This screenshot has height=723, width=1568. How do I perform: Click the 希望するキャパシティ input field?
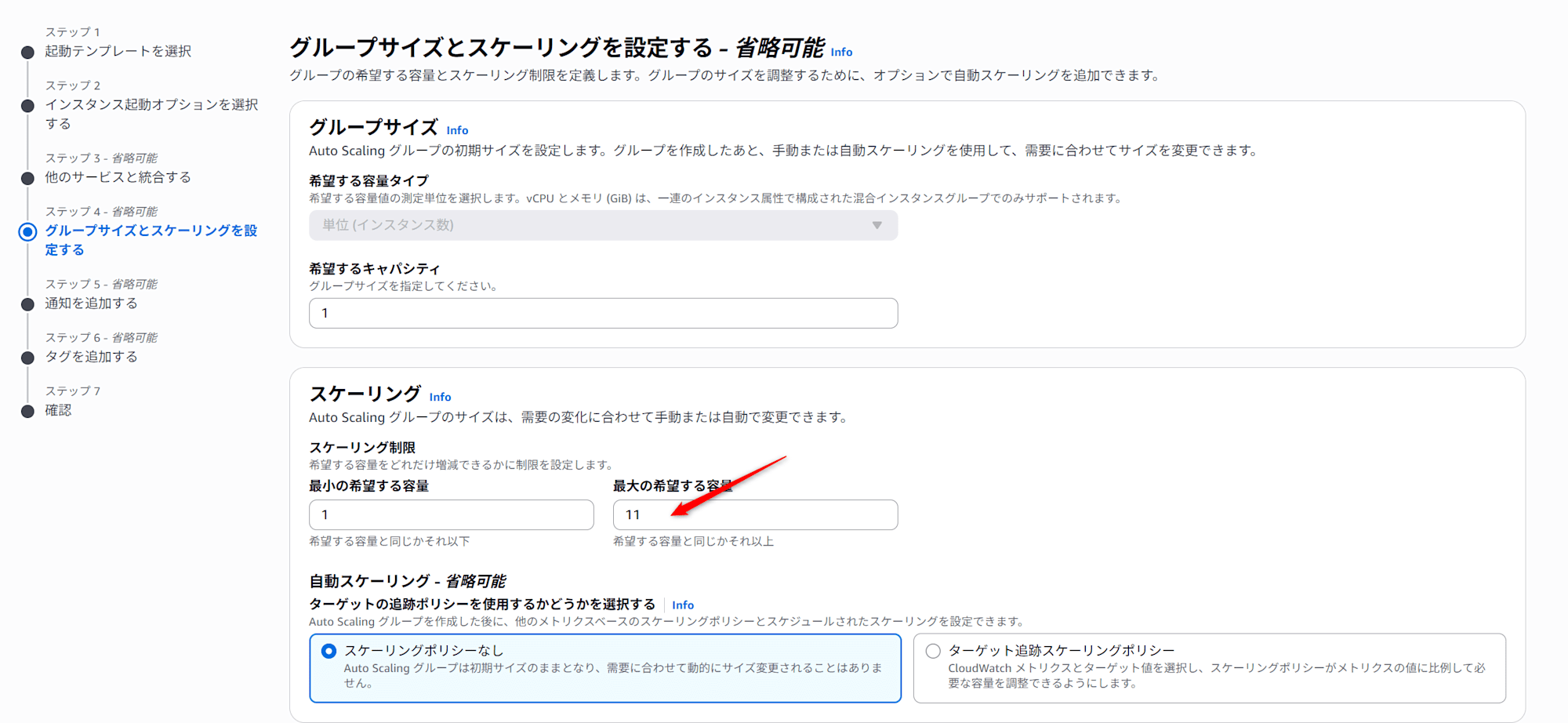click(603, 313)
